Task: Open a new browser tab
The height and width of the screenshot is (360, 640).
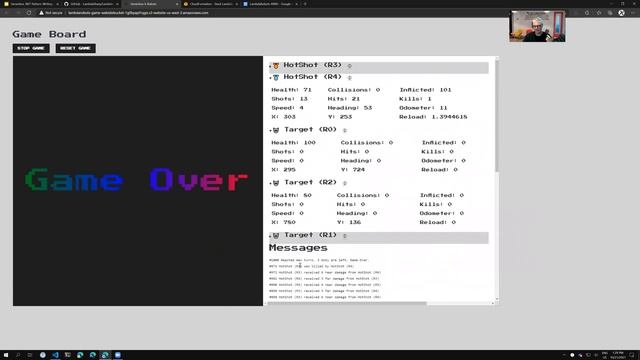Action: [x=305, y=4]
